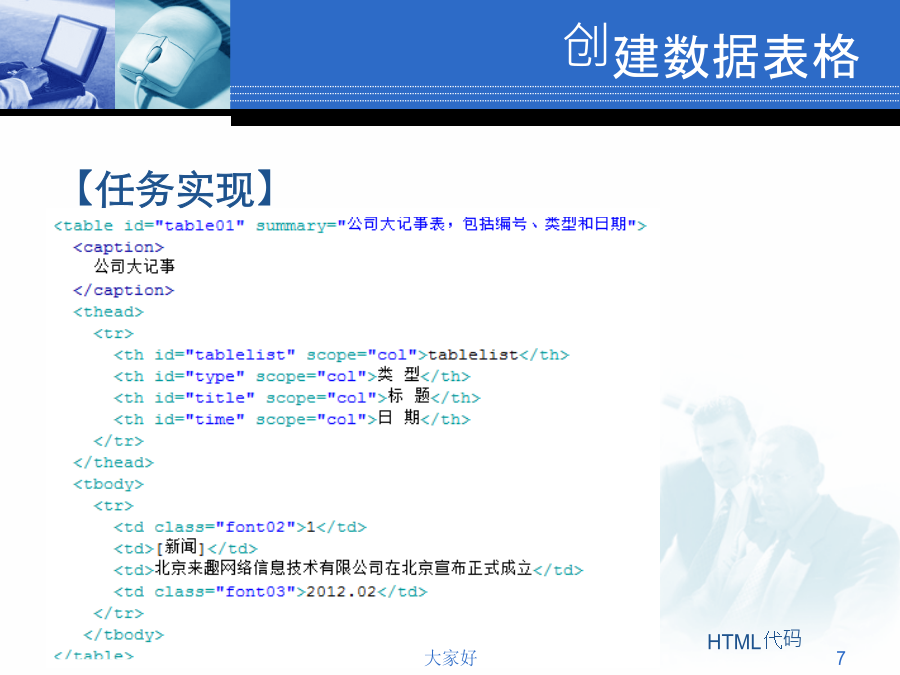Click the th id="tablelist" code line
The image size is (900, 675).
(342, 355)
